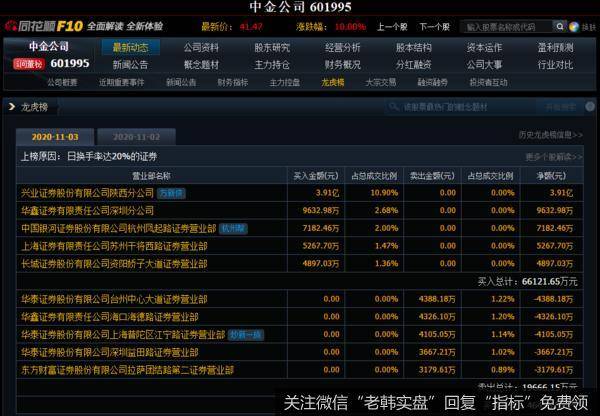Open the 主力持仓 menu tab
This screenshot has width=600, height=416.
tap(272, 65)
